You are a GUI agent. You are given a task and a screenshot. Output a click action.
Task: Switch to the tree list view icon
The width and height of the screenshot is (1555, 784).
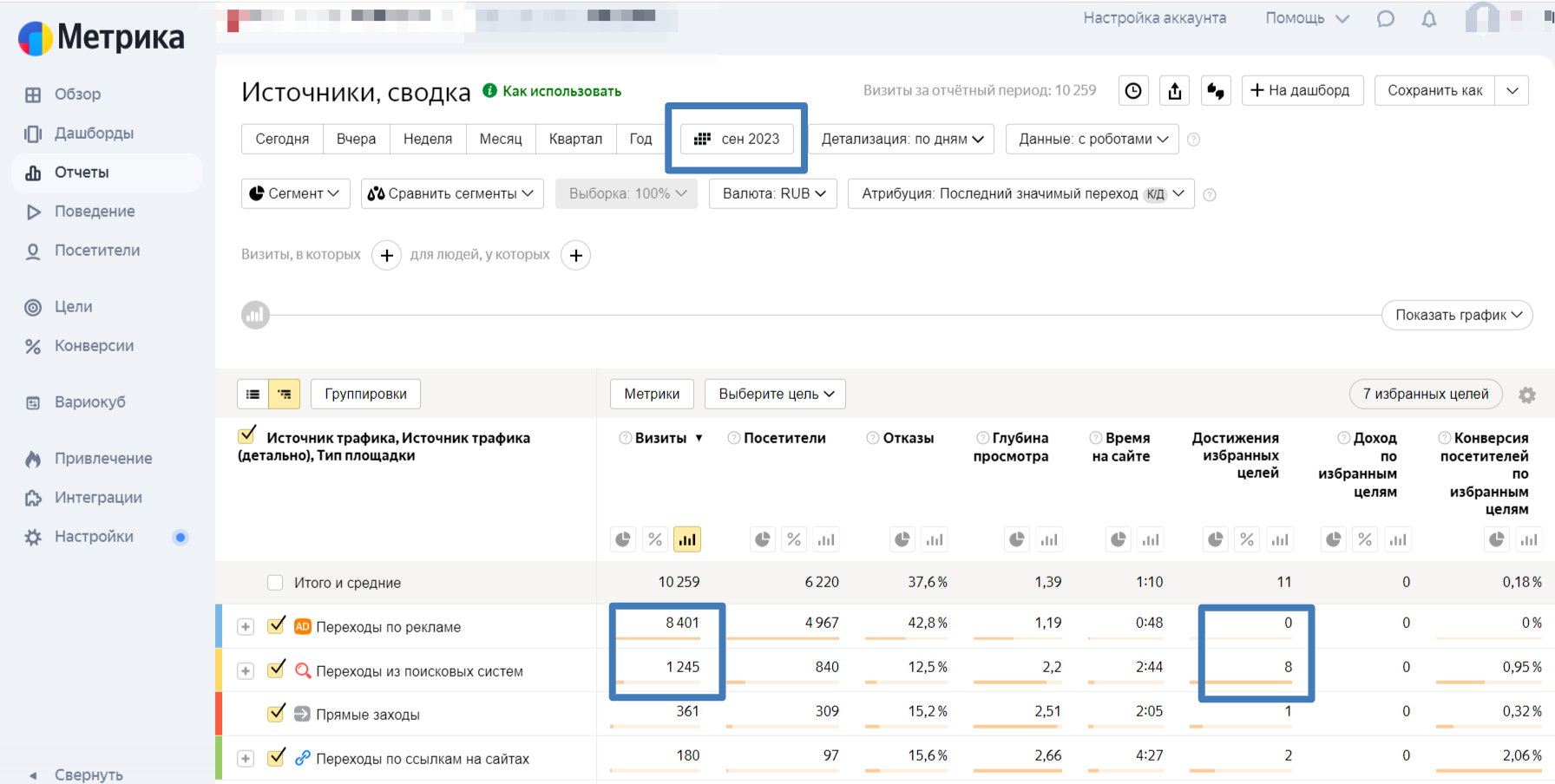pyautogui.click(x=285, y=394)
